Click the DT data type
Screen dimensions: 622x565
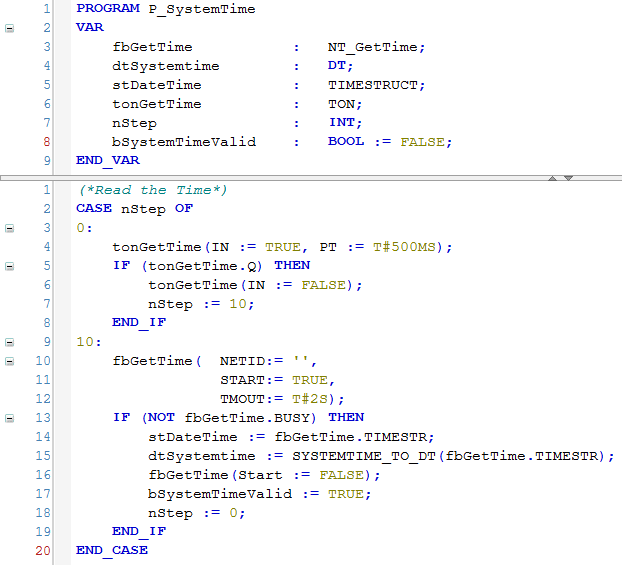(337, 65)
